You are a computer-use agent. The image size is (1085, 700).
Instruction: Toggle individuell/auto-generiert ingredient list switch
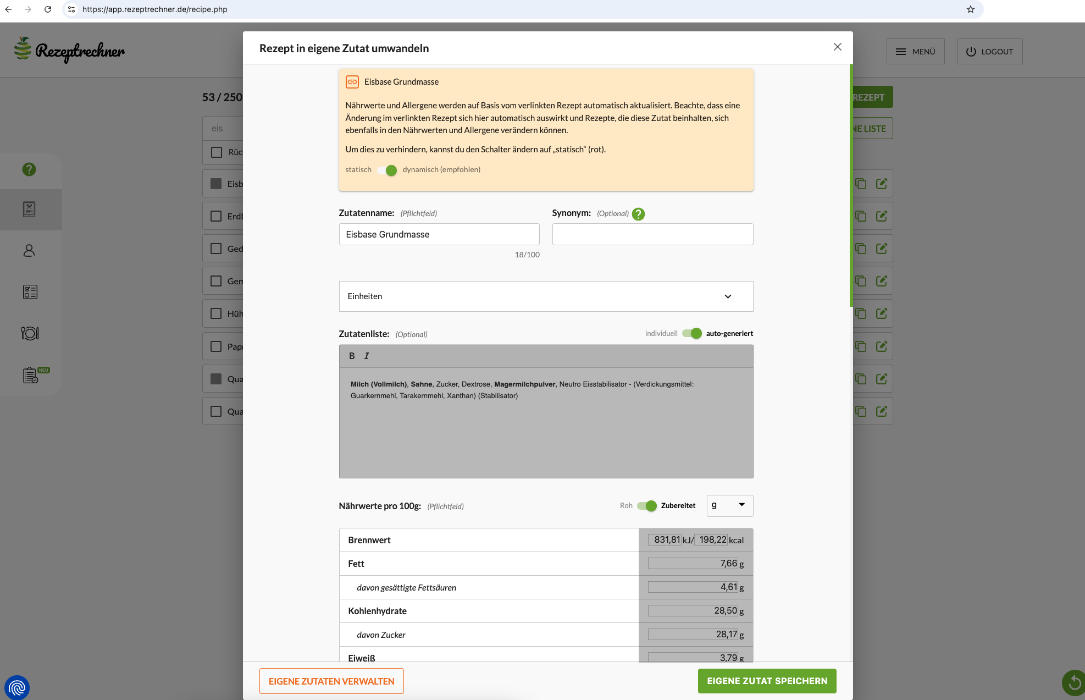click(692, 333)
